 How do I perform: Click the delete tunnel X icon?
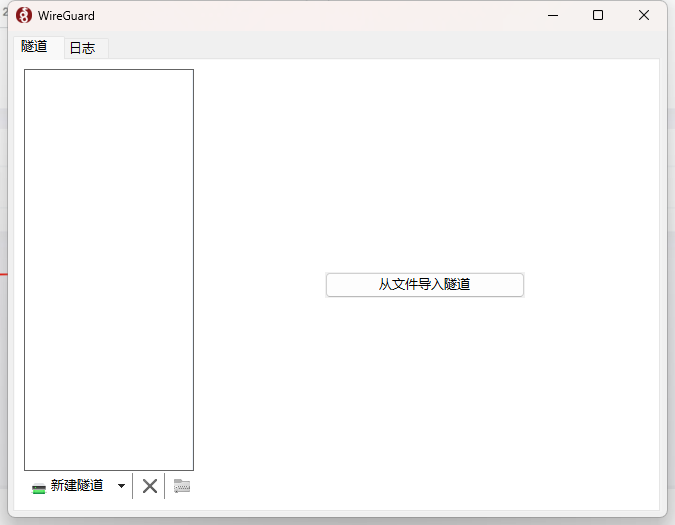click(x=149, y=486)
